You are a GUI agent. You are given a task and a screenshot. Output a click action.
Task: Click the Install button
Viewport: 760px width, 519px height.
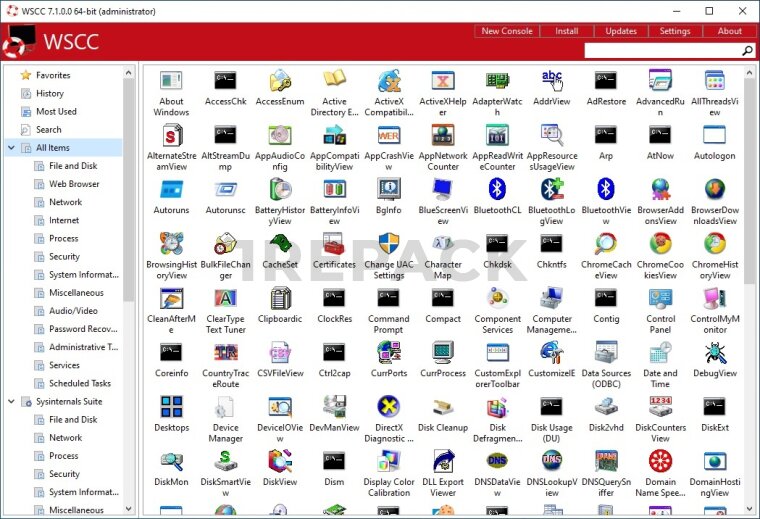coord(567,31)
